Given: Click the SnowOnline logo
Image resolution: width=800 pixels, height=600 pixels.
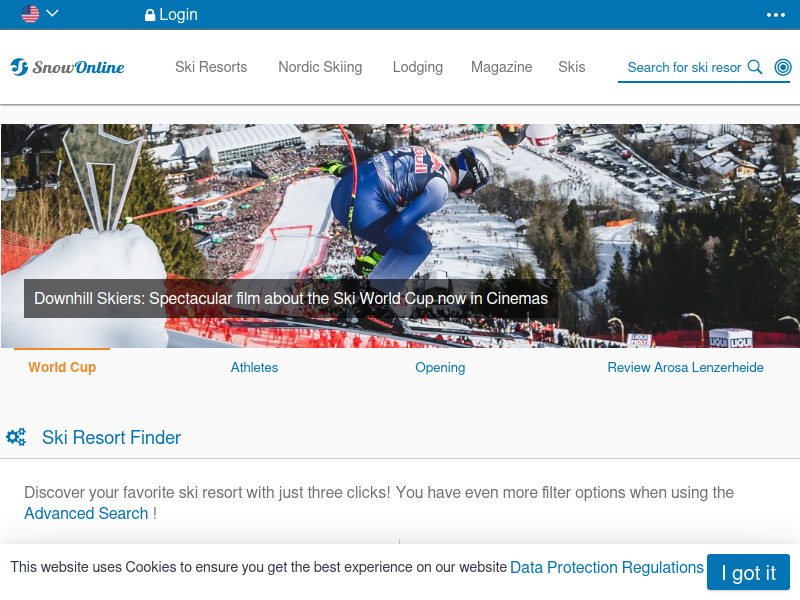Looking at the screenshot, I should [67, 67].
